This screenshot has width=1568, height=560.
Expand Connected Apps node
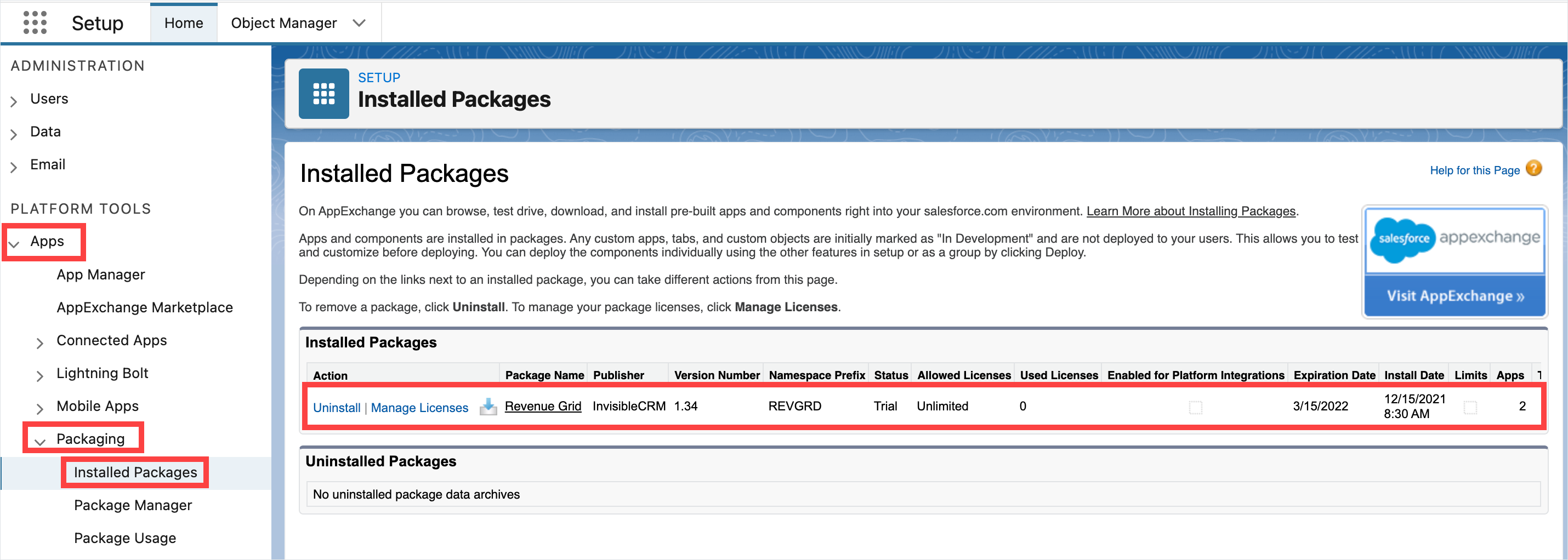click(40, 343)
